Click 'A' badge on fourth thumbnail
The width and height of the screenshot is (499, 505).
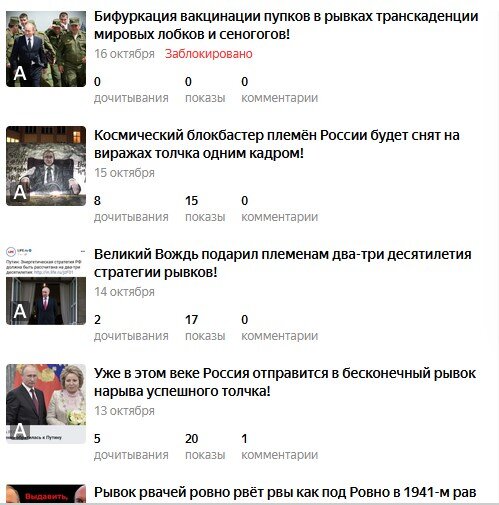click(20, 430)
